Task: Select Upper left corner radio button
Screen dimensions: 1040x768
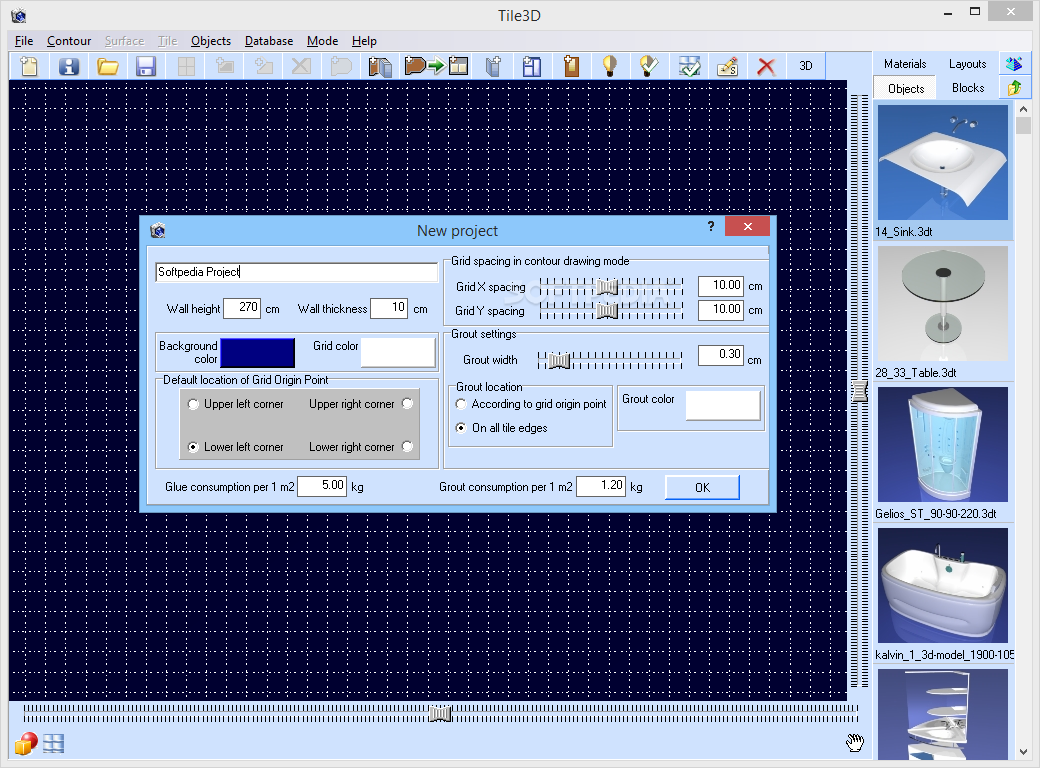Action: 193,404
